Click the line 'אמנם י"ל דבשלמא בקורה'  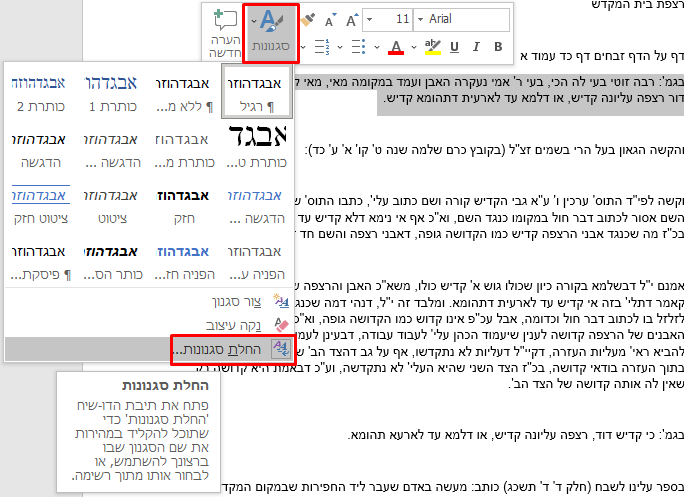click(x=489, y=286)
